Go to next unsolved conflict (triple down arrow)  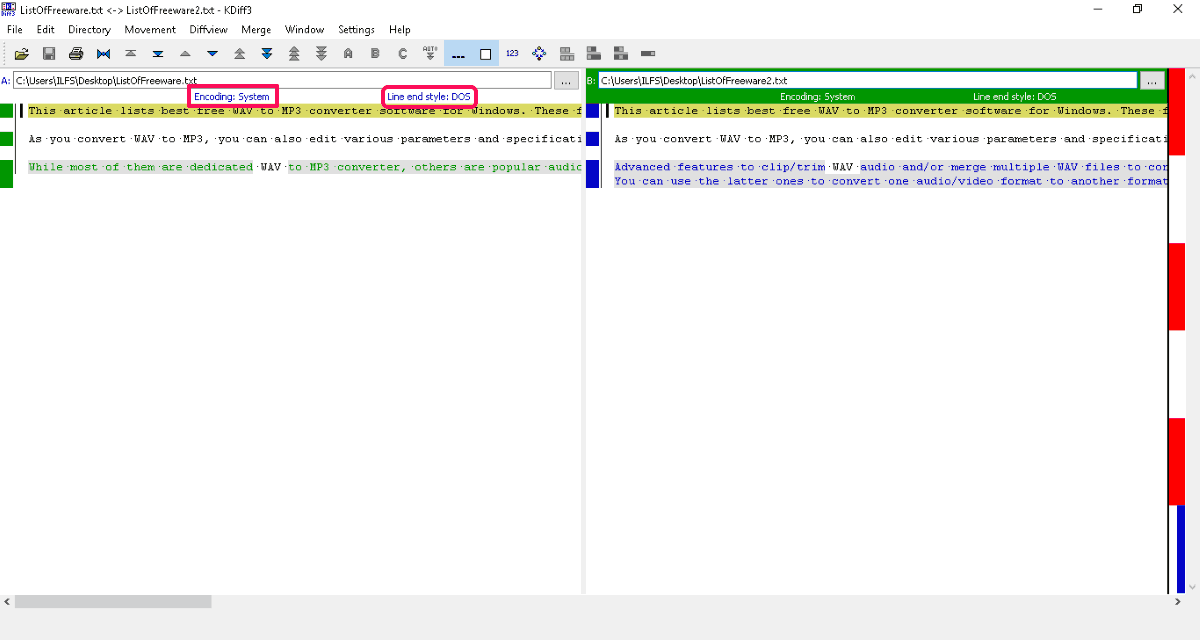pos(321,54)
